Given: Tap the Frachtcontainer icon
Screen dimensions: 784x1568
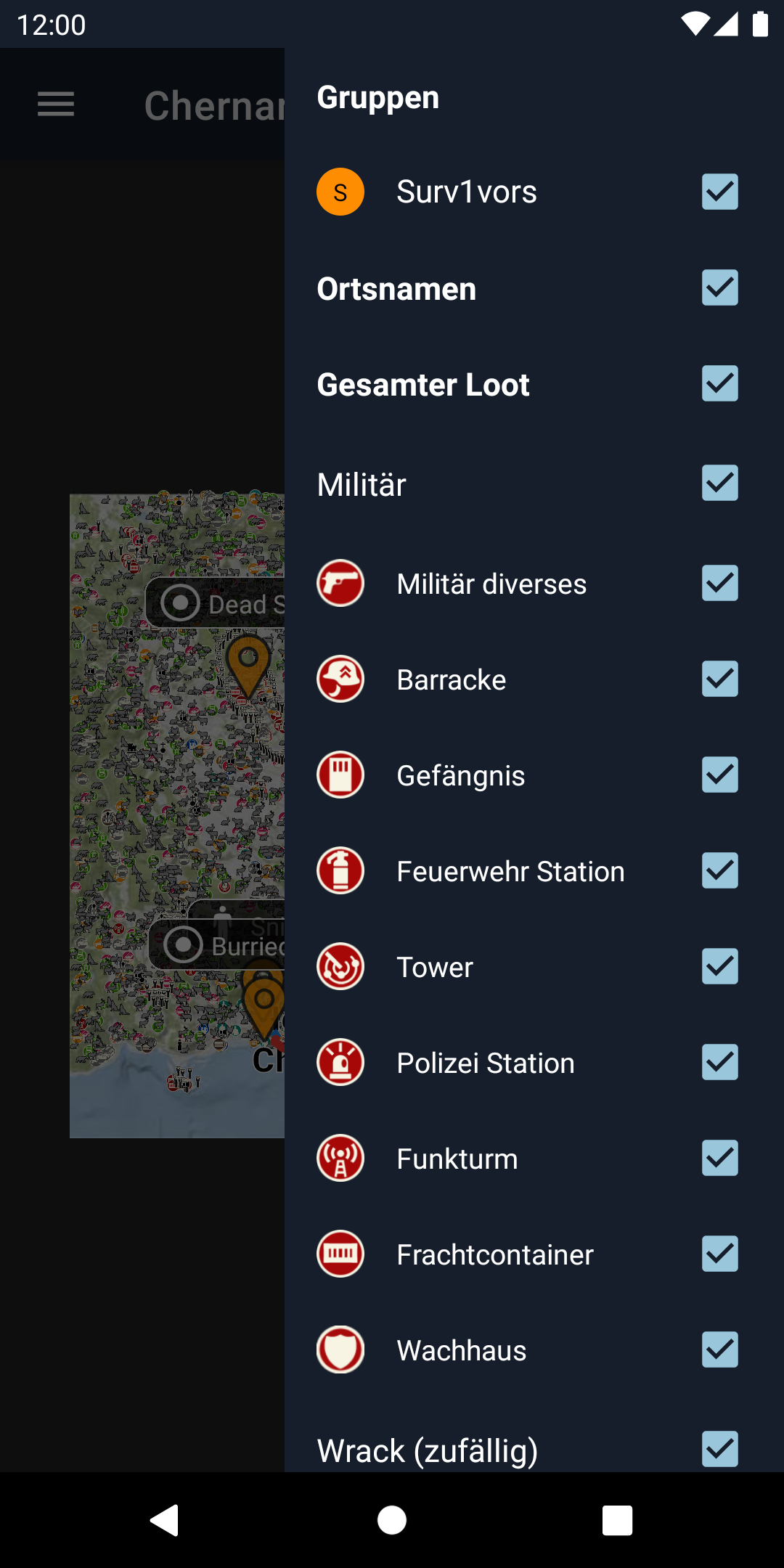Looking at the screenshot, I should pyautogui.click(x=340, y=1254).
